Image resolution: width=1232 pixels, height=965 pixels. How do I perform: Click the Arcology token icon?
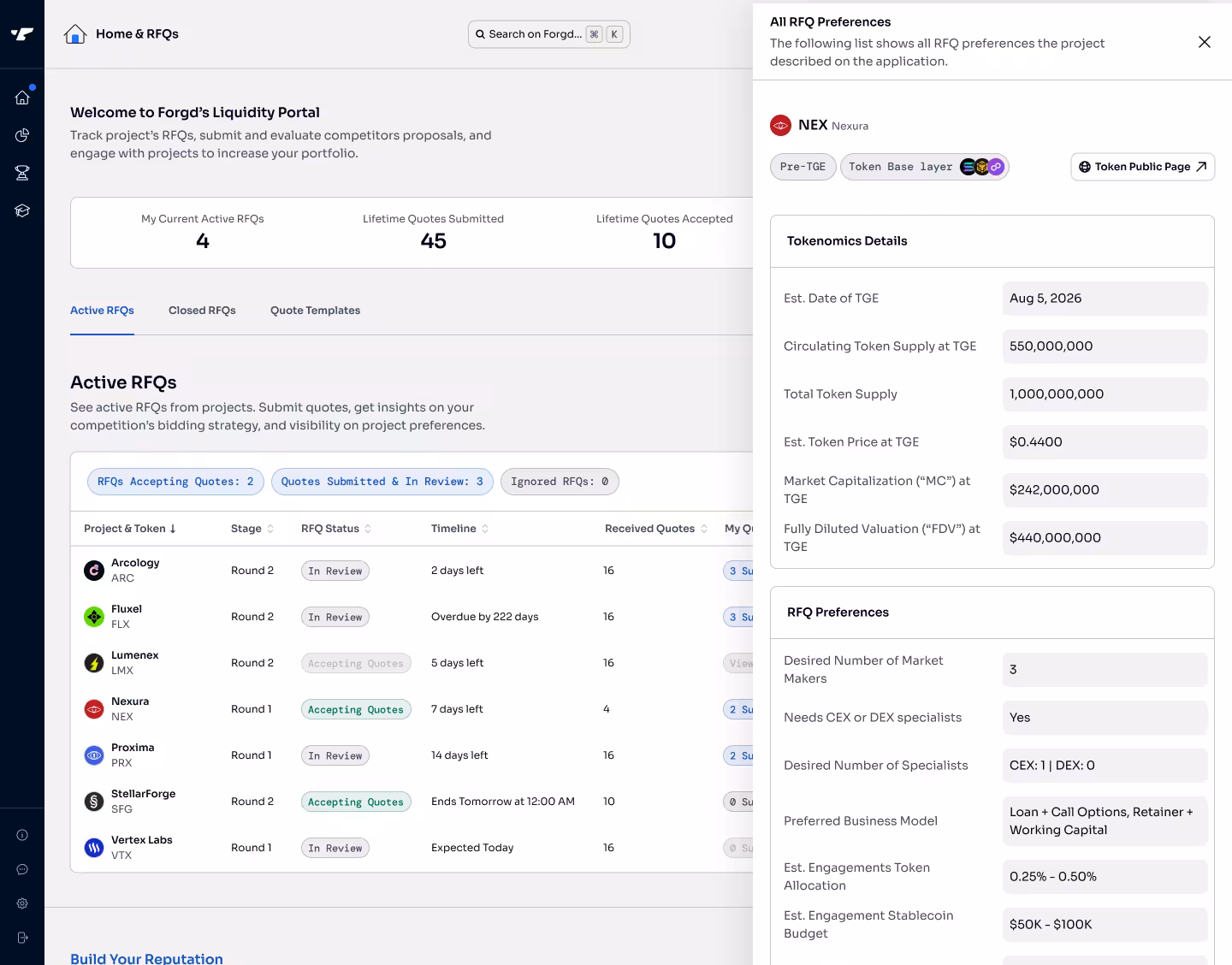click(94, 571)
